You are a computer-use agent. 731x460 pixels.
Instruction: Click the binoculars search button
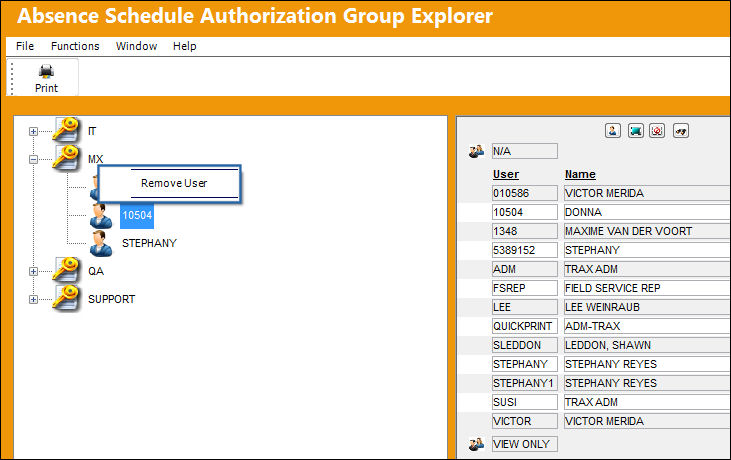pyautogui.click(x=681, y=131)
